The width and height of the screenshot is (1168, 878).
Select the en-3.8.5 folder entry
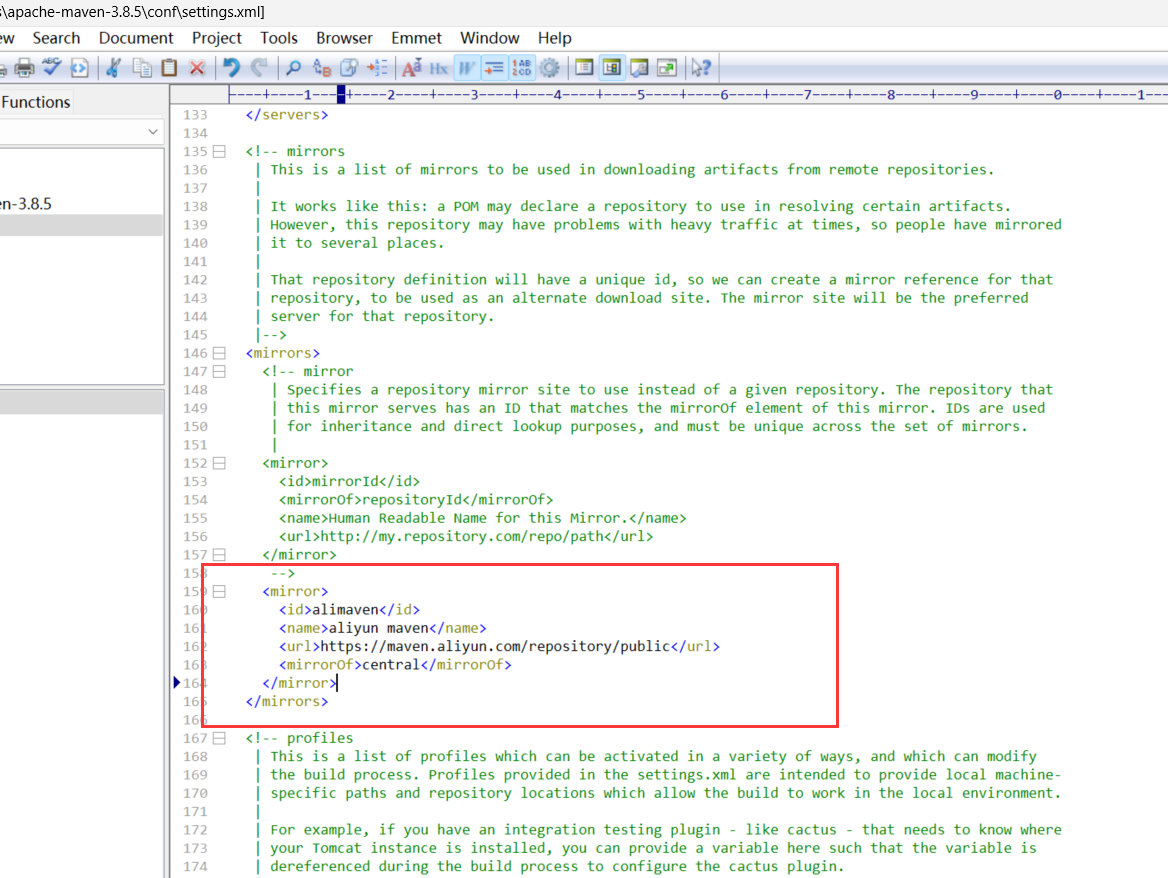click(x=26, y=204)
